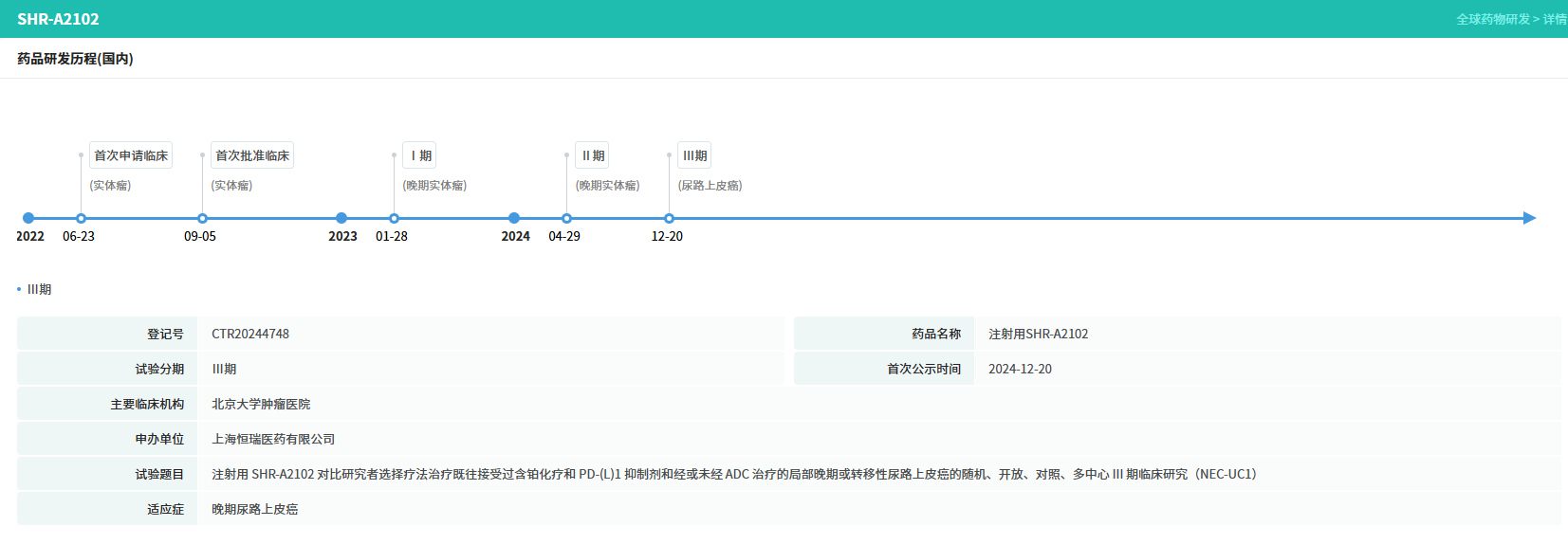This screenshot has width=1568, height=544.
Task: Click the 01-28 hollow timeline node
Action: [394, 218]
